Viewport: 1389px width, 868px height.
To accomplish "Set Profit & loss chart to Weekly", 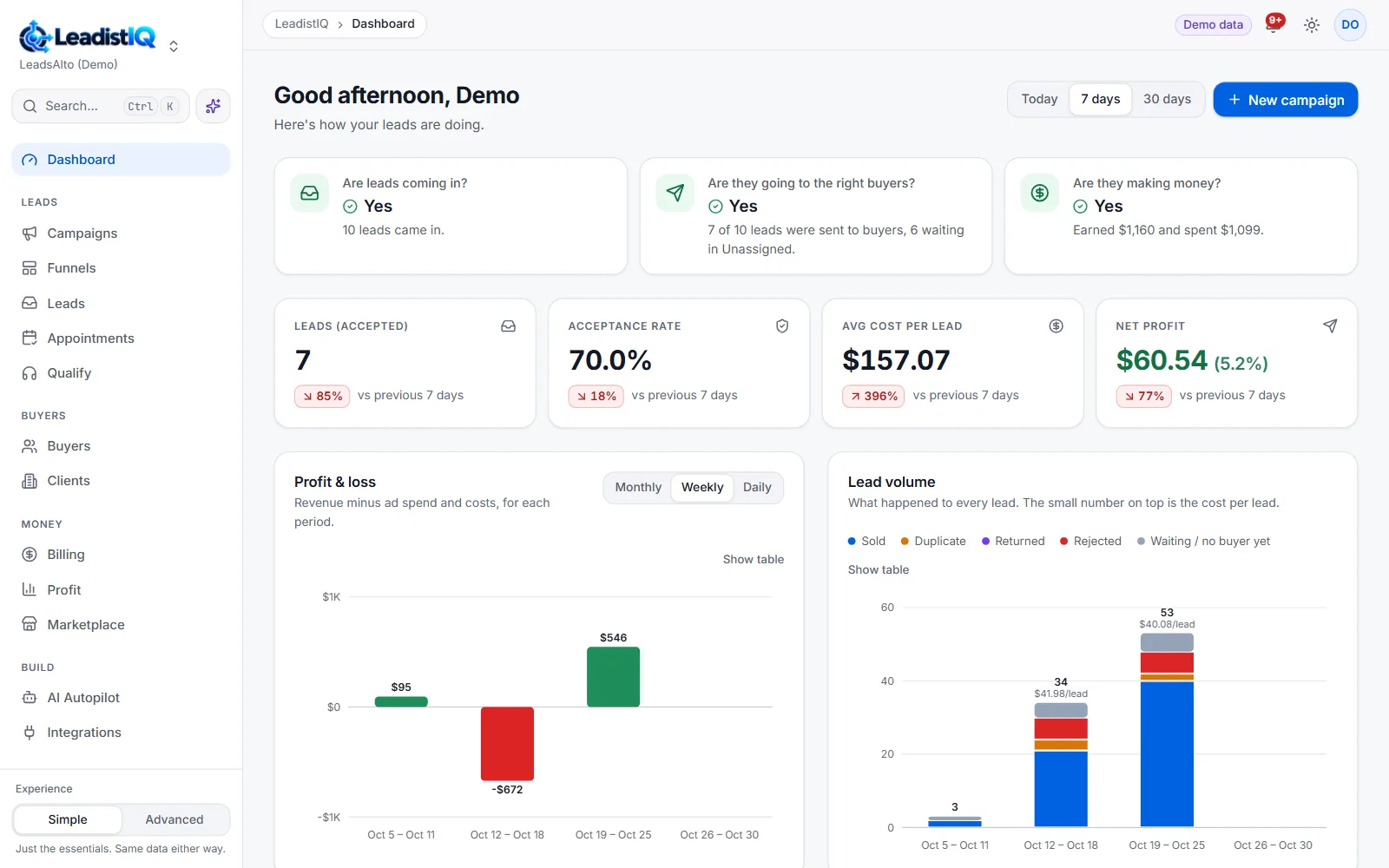I will pos(702,488).
